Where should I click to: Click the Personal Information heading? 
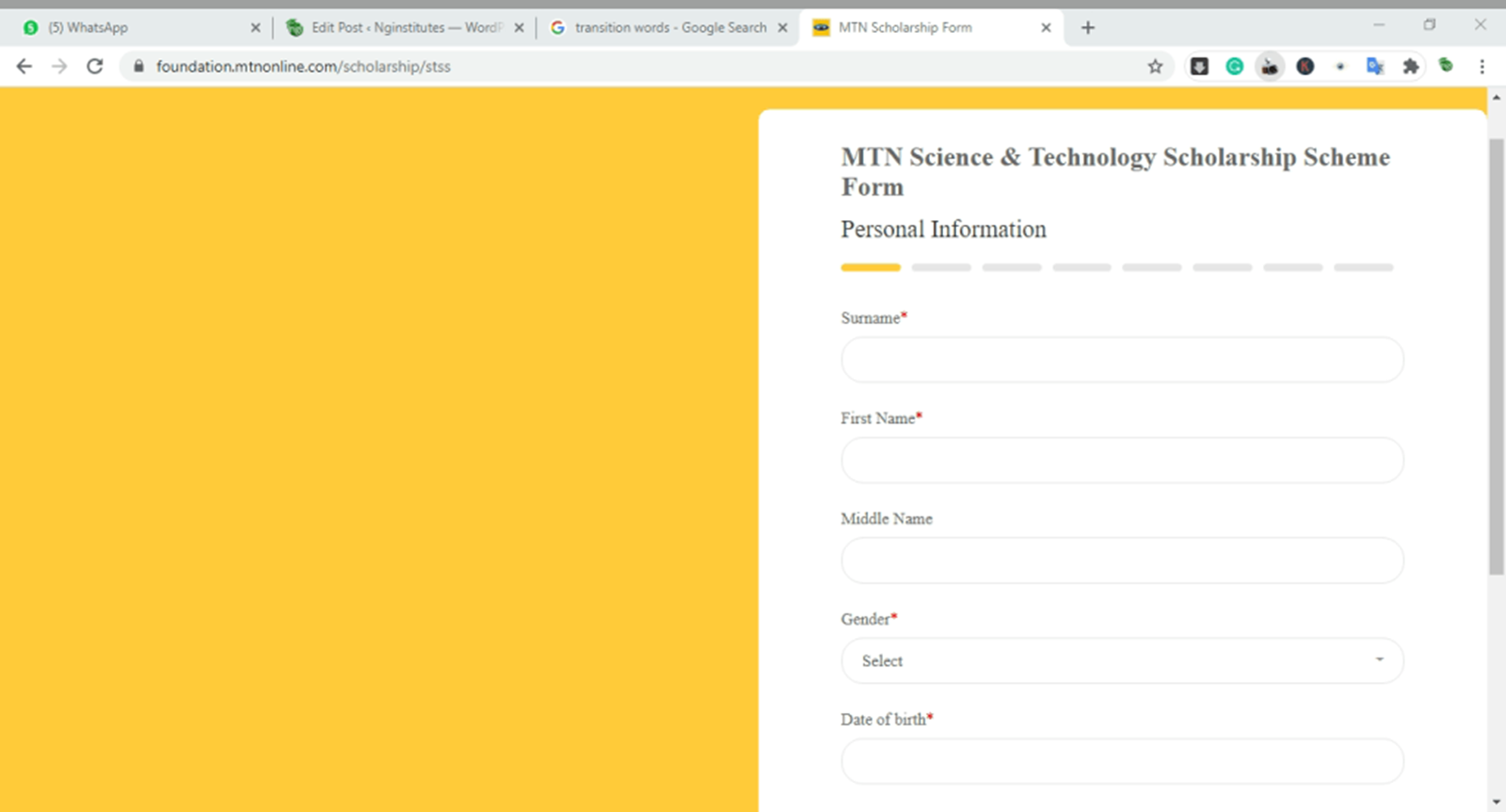(943, 229)
